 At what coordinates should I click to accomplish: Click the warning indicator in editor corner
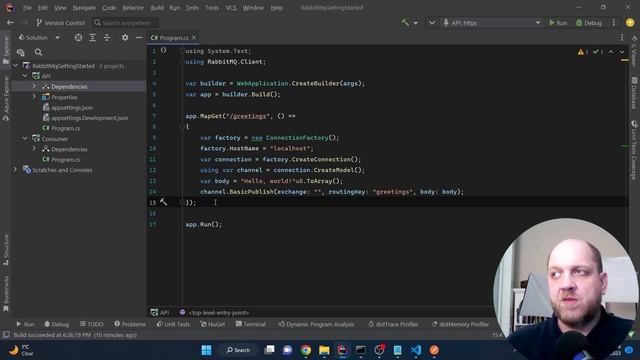583,52
